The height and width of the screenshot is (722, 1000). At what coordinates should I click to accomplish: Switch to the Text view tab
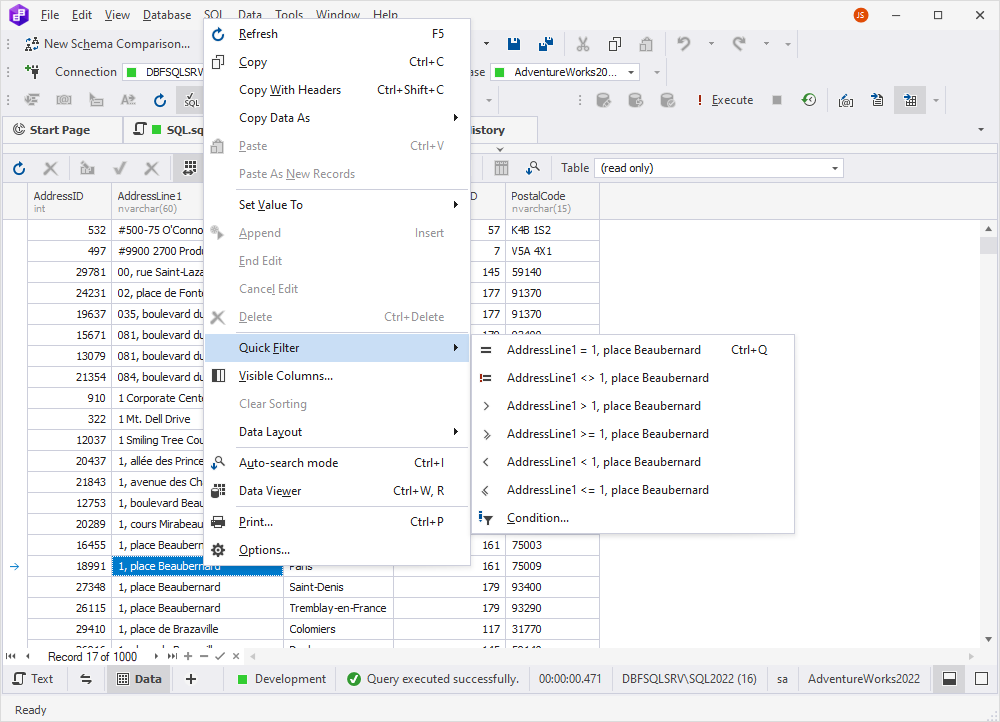pyautogui.click(x=35, y=679)
